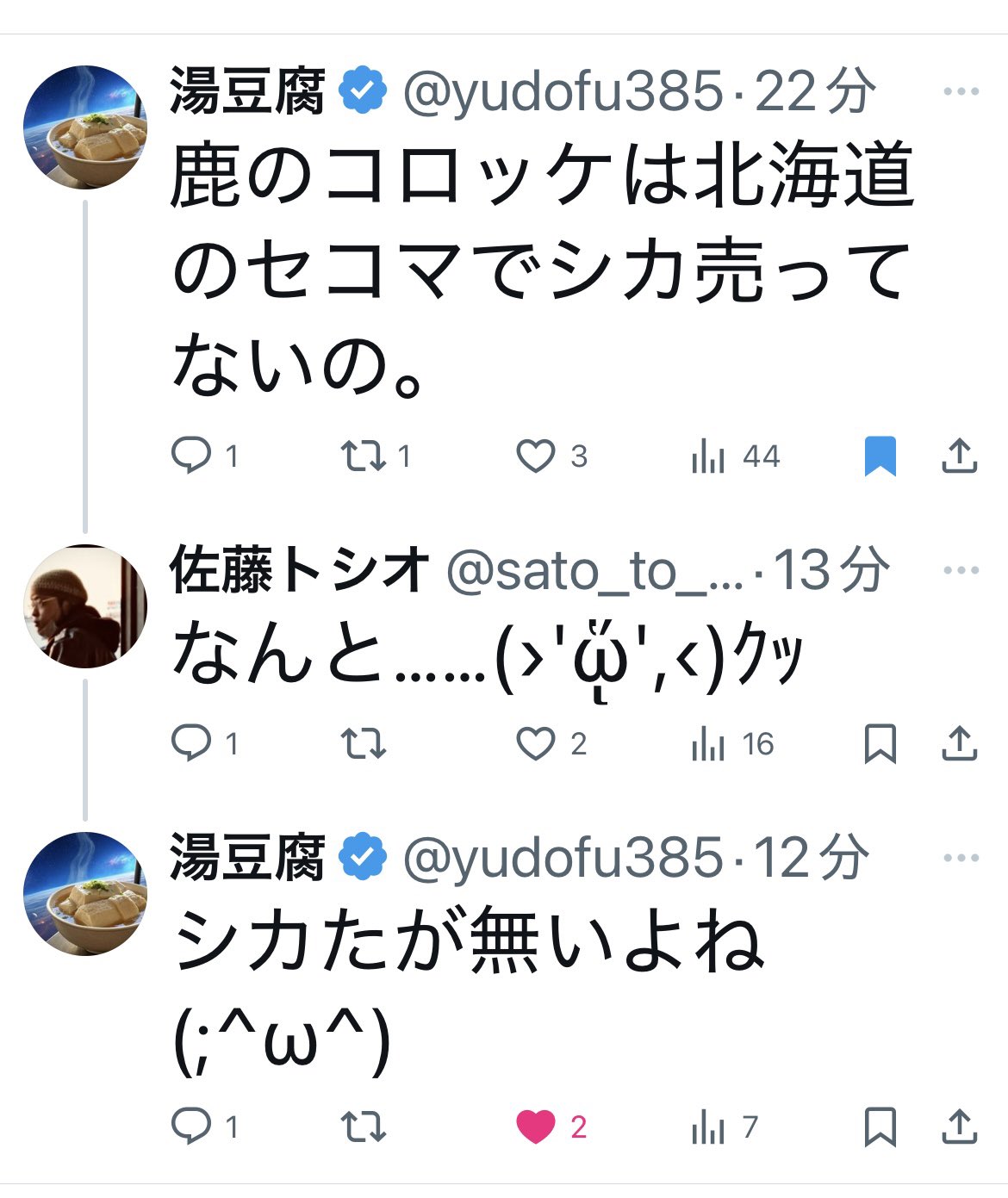
Task: Reply to the first 湯豆腐 post
Action: (191, 456)
